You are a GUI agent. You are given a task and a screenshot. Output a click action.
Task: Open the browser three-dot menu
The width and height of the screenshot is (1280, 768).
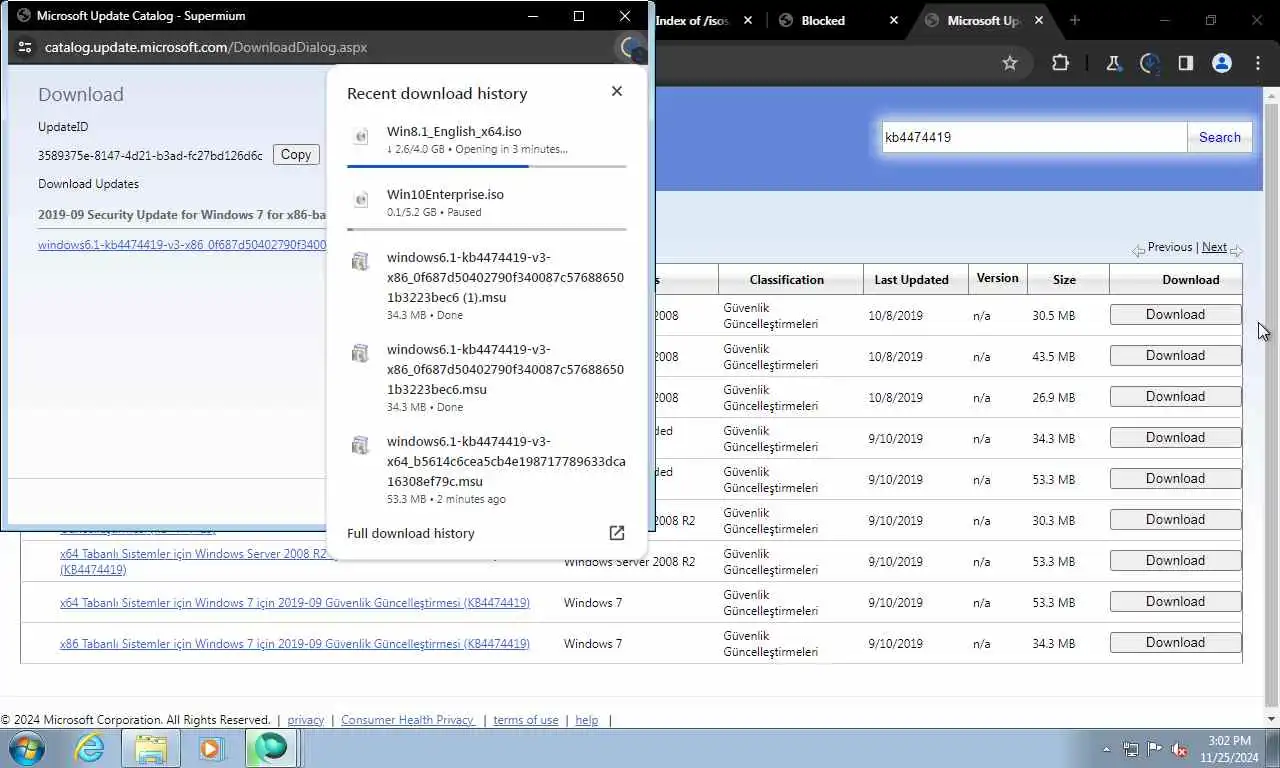[1258, 63]
